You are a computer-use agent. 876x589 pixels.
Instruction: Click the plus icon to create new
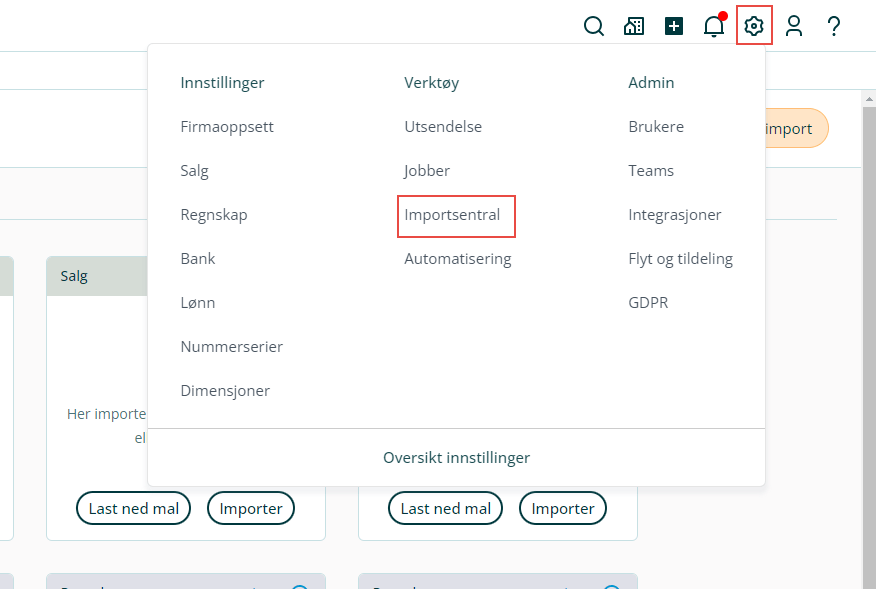[x=674, y=26]
